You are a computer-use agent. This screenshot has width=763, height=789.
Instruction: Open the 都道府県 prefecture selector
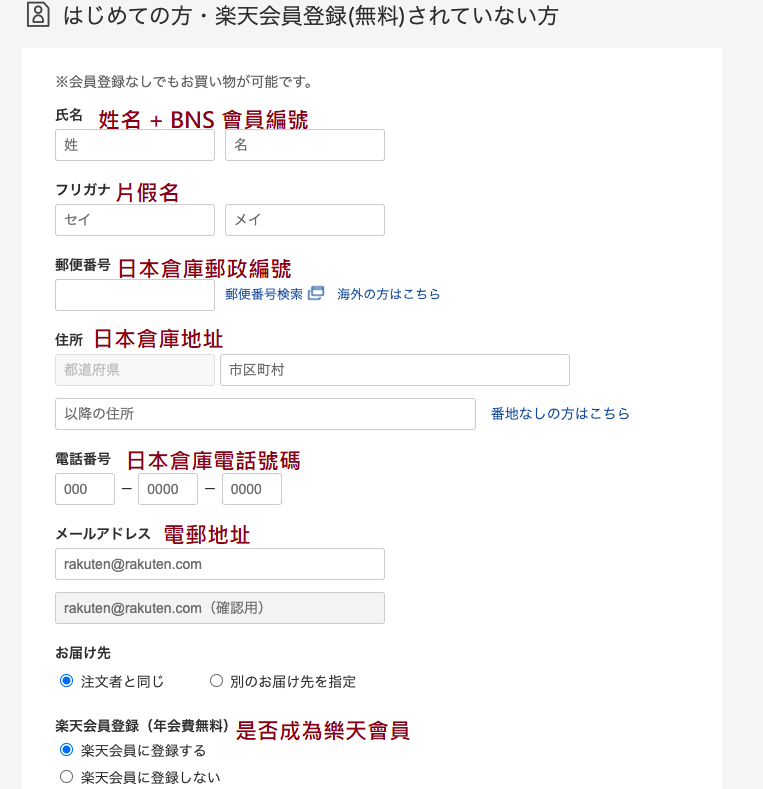tap(135, 370)
